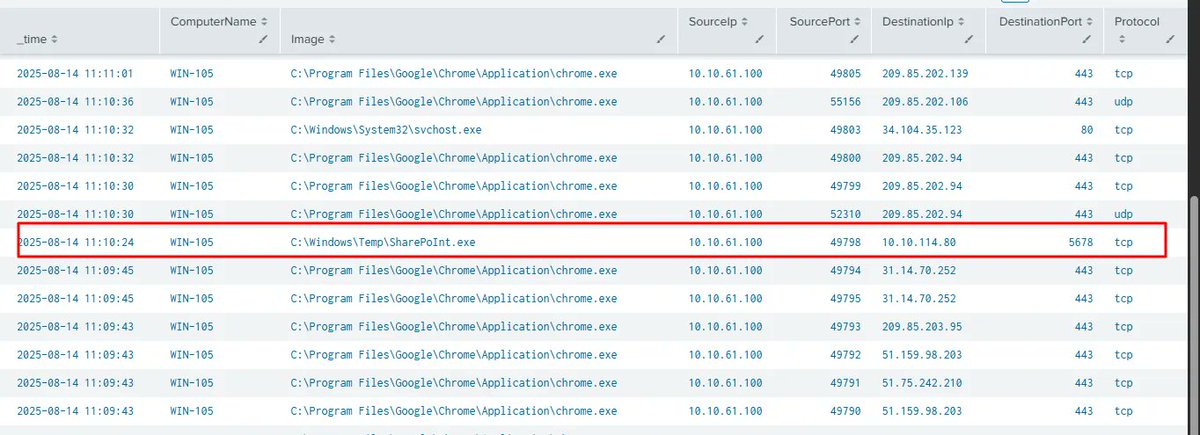
Task: Open the pencil edit icon for SourceIp column
Action: (760, 39)
